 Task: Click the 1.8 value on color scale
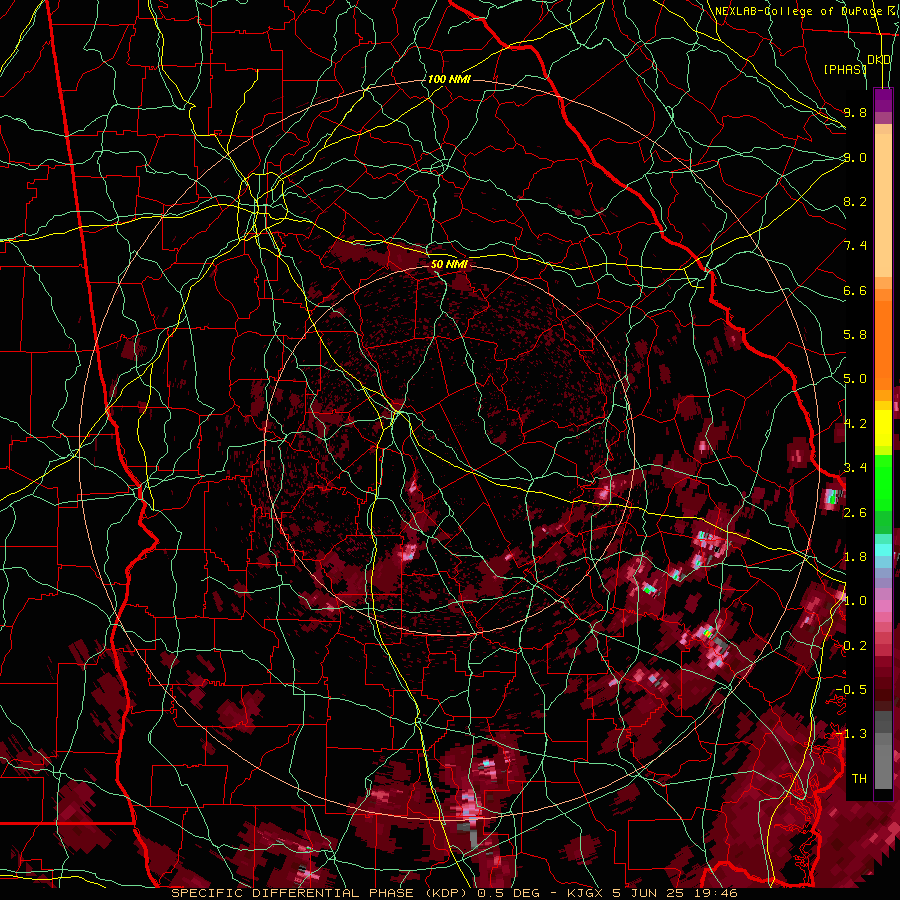pyautogui.click(x=855, y=556)
